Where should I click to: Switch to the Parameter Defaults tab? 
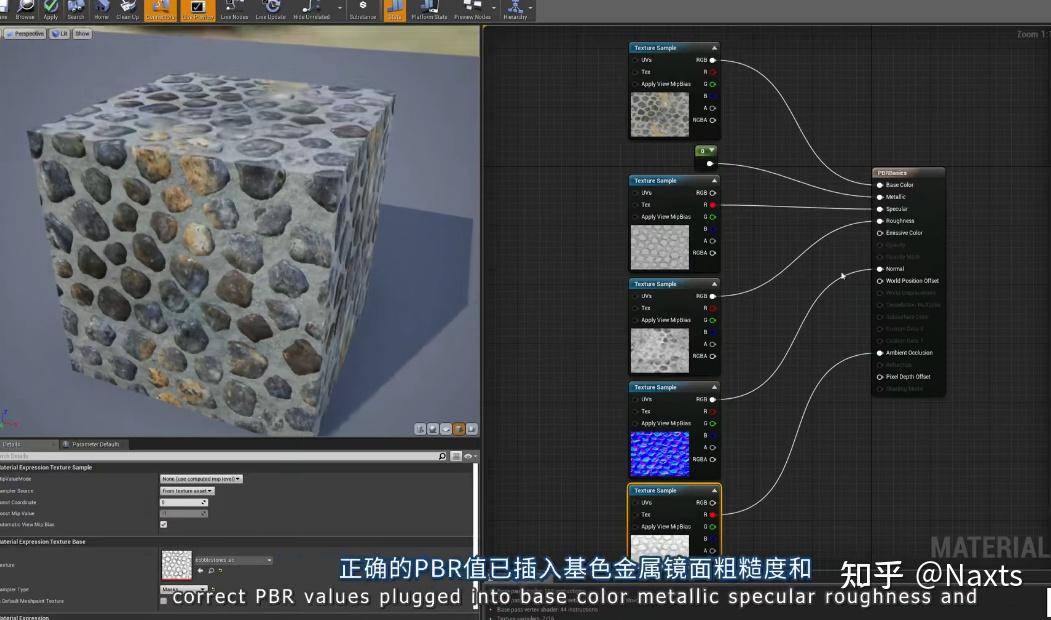pyautogui.click(x=95, y=444)
